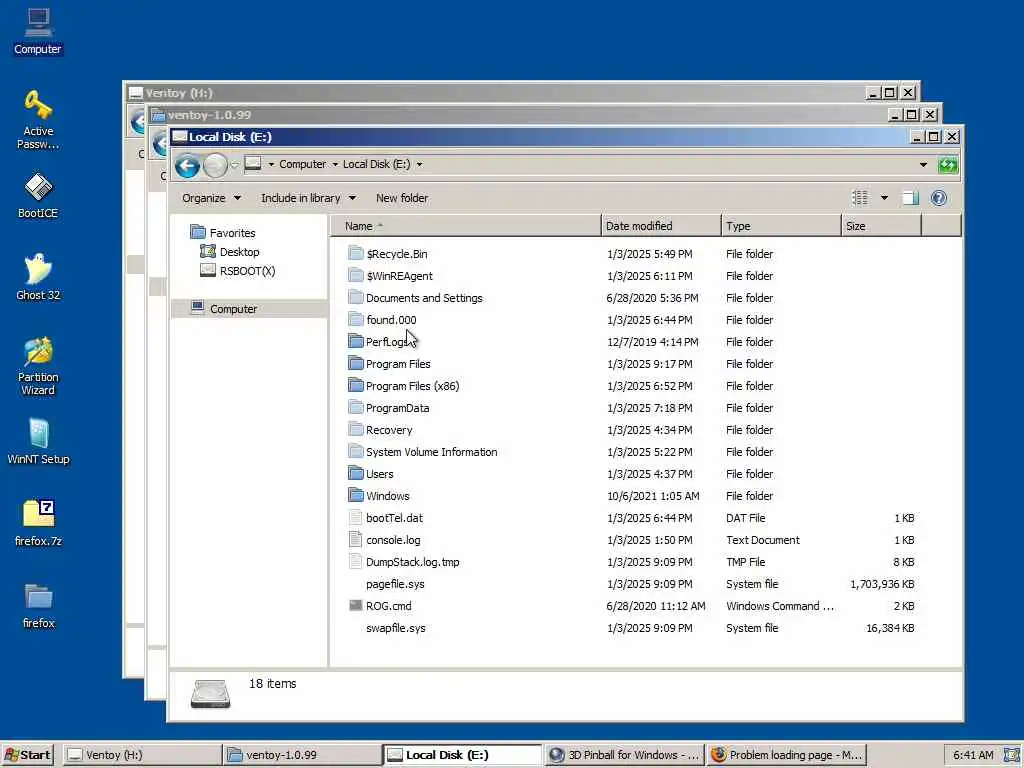Sort by the Size column header

[881, 226]
